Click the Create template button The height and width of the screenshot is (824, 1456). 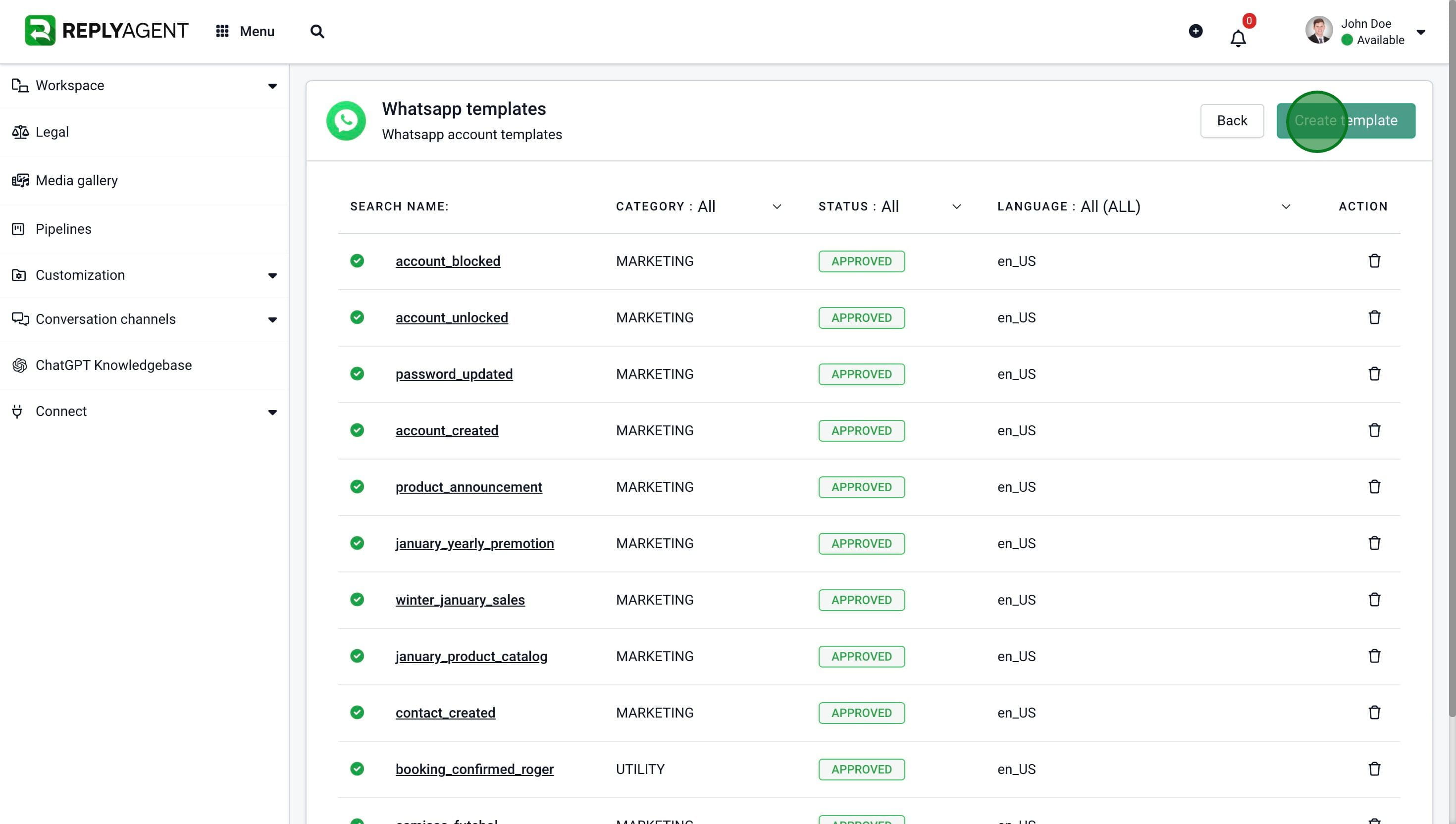click(1346, 120)
